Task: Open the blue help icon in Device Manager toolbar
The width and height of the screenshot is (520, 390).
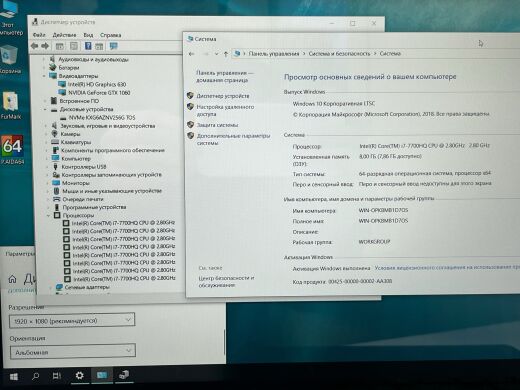Action: [88, 46]
